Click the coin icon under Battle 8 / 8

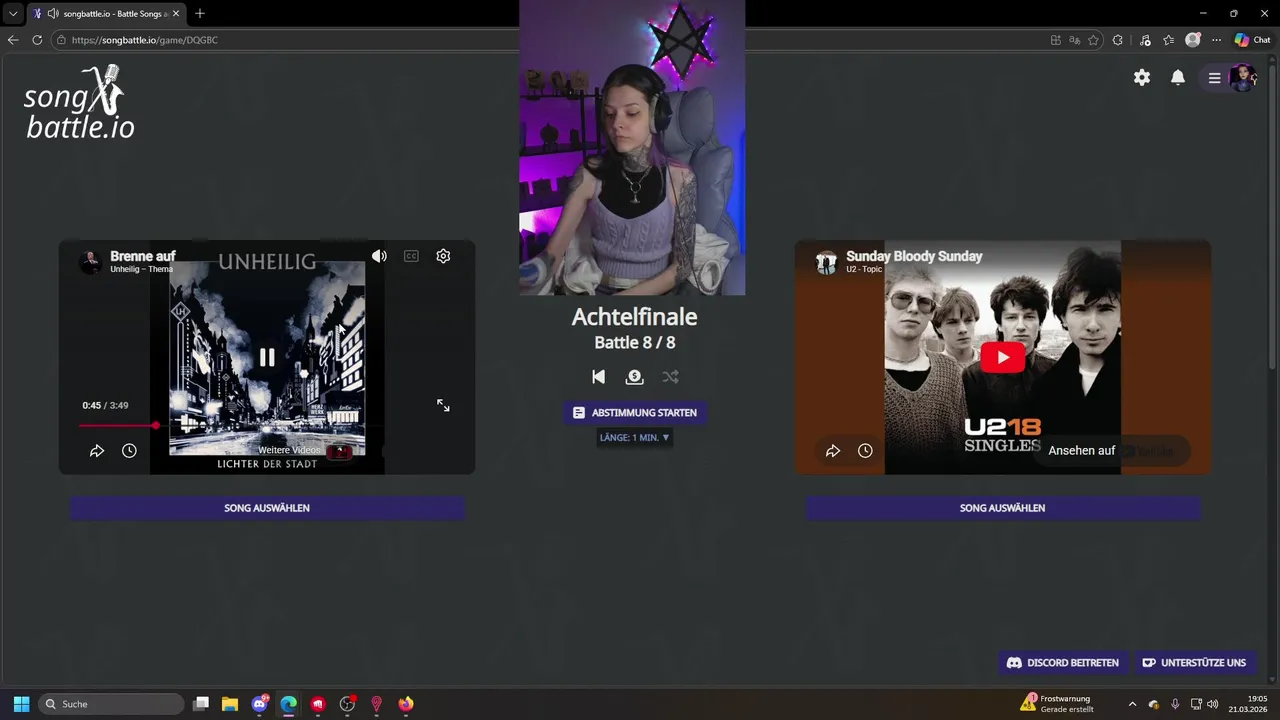coord(634,377)
